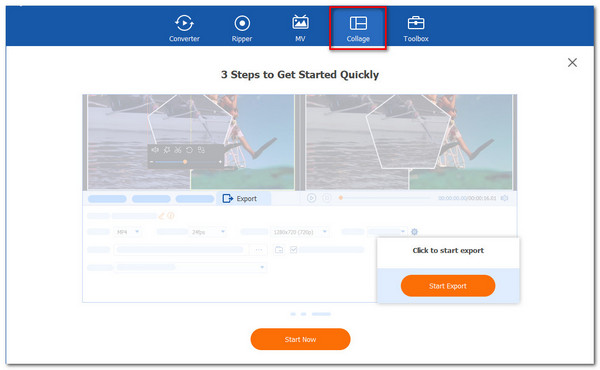This screenshot has height=370, width=600.
Task: Toggle the checkbox beside folder icon
Action: tap(293, 250)
